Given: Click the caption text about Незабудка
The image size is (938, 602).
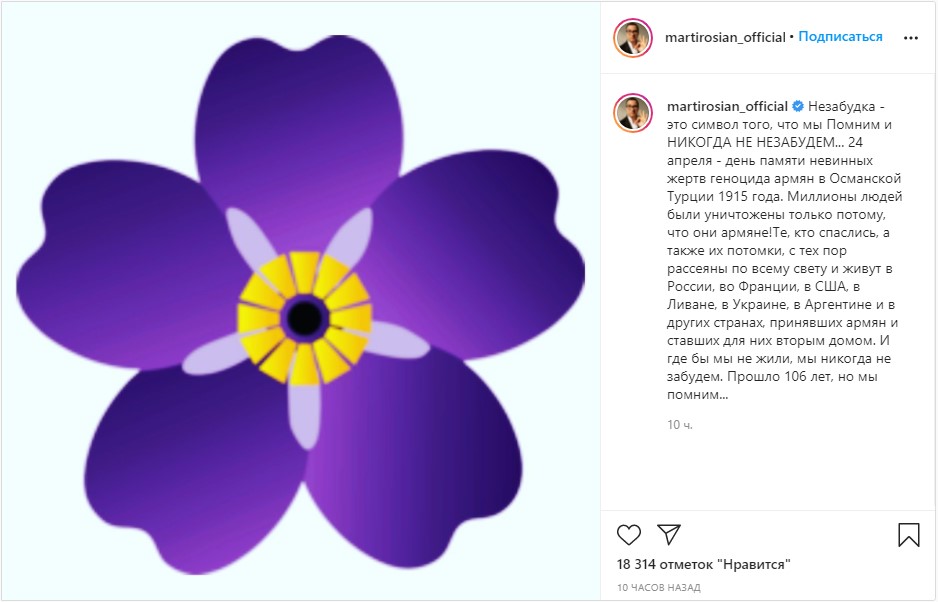Looking at the screenshot, I should point(785,251).
